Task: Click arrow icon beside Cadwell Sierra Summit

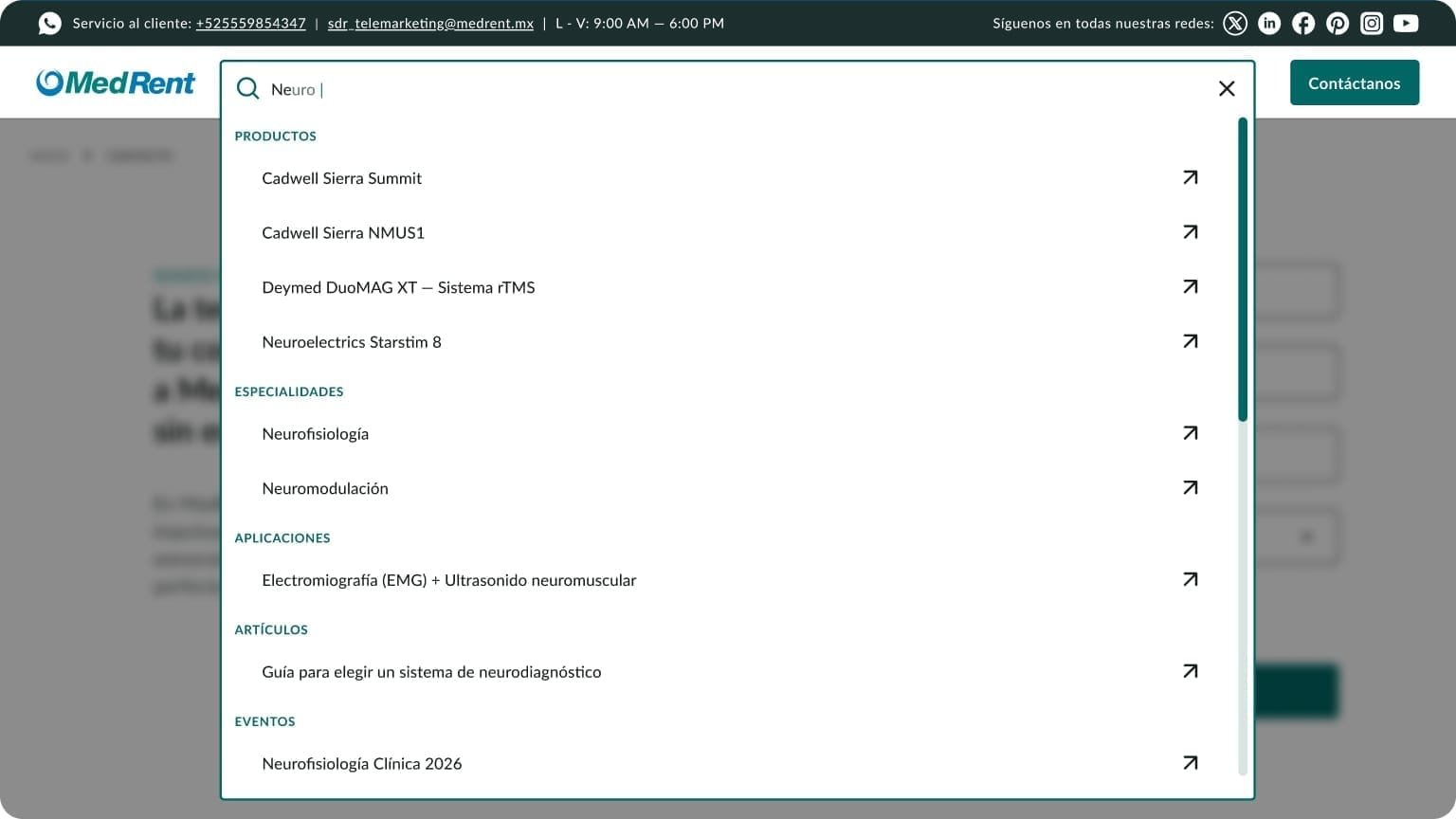Action: [1191, 177]
